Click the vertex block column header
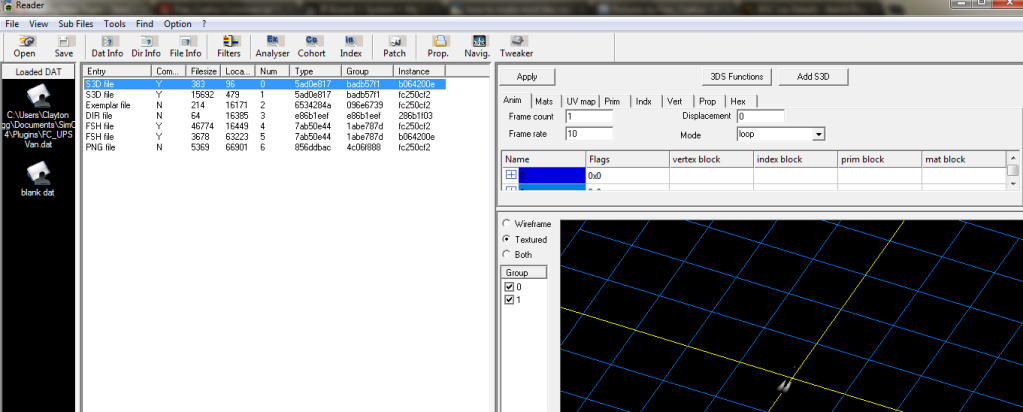Screen dimensions: 1023x412 (x=711, y=159)
